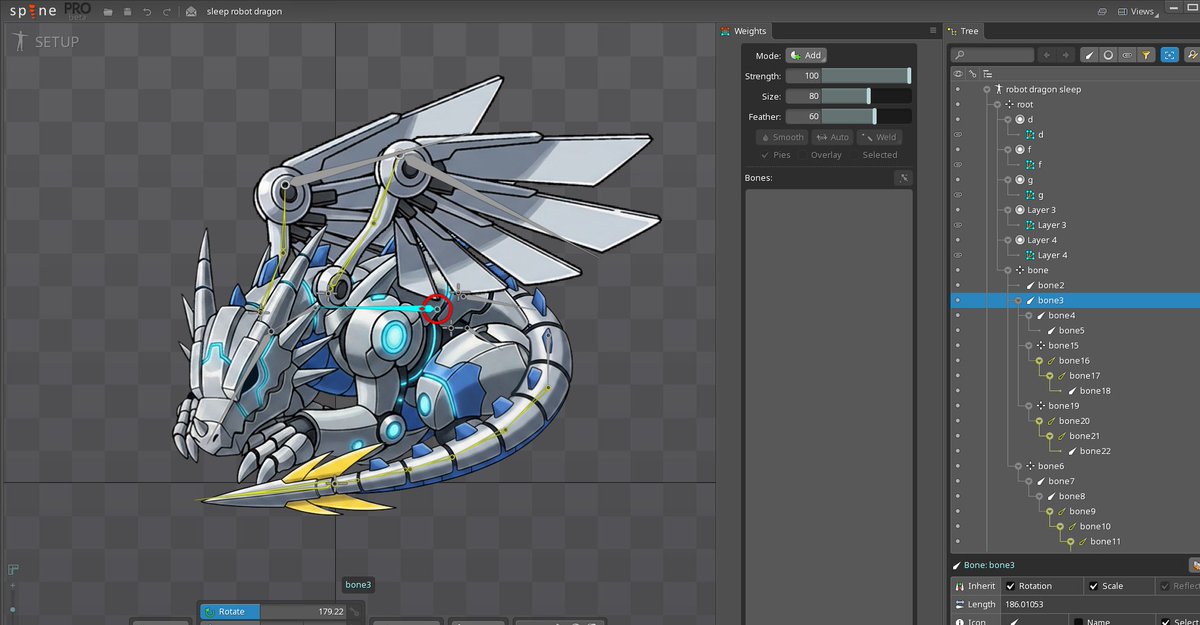
Task: Toggle the slot circle filter in Tree
Action: coord(1108,55)
